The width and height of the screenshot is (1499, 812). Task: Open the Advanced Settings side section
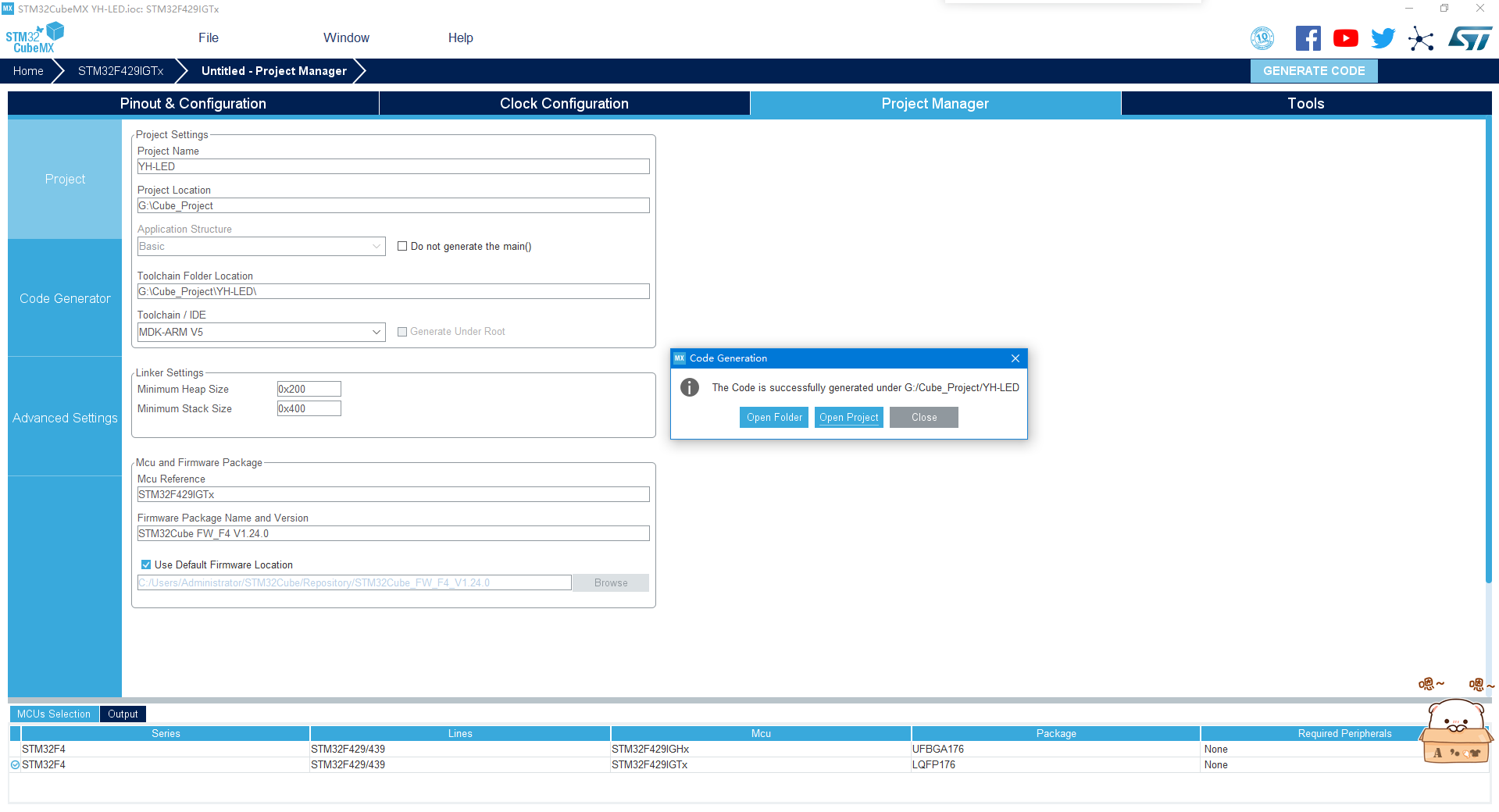point(65,418)
